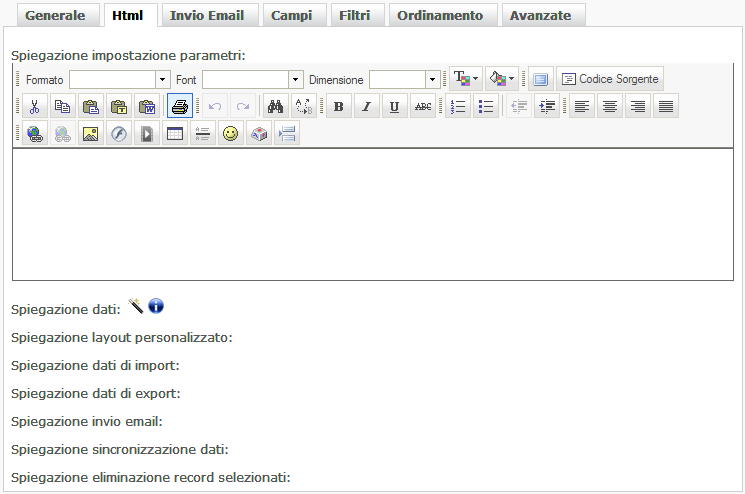Switch to the Generale tab
The image size is (745, 494).
click(56, 16)
